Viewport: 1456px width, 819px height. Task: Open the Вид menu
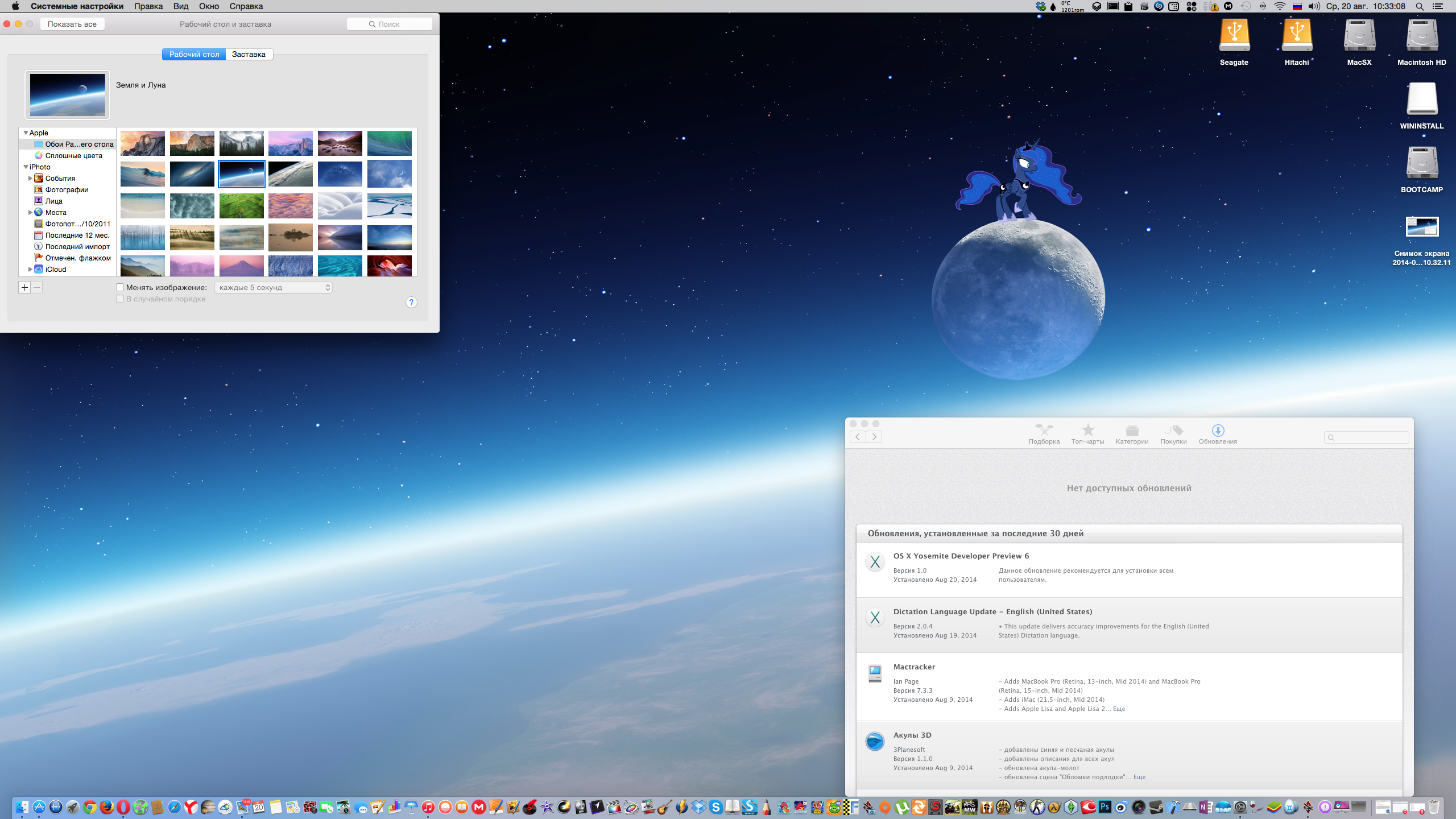(181, 6)
